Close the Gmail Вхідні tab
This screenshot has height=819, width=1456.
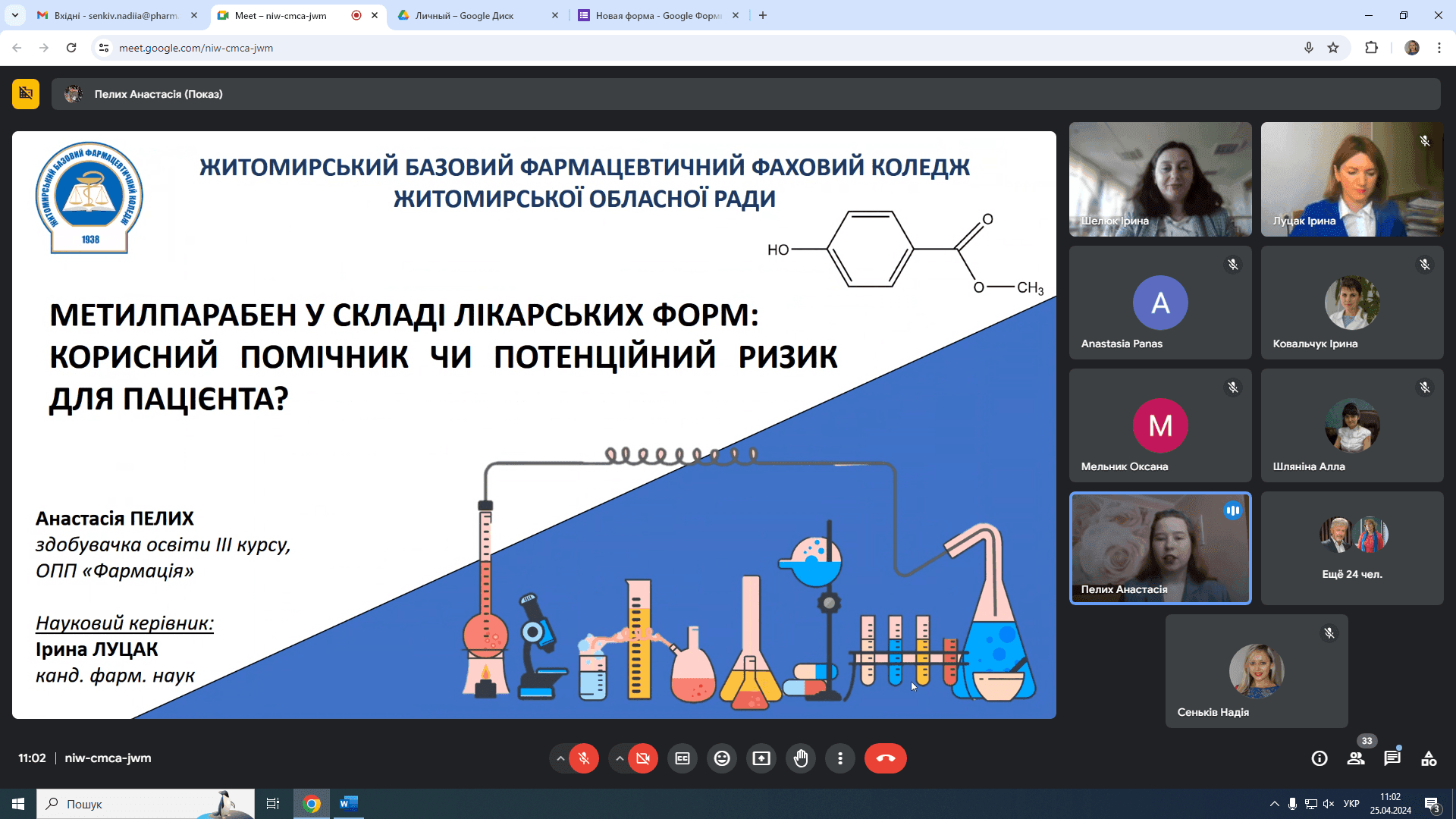(194, 15)
